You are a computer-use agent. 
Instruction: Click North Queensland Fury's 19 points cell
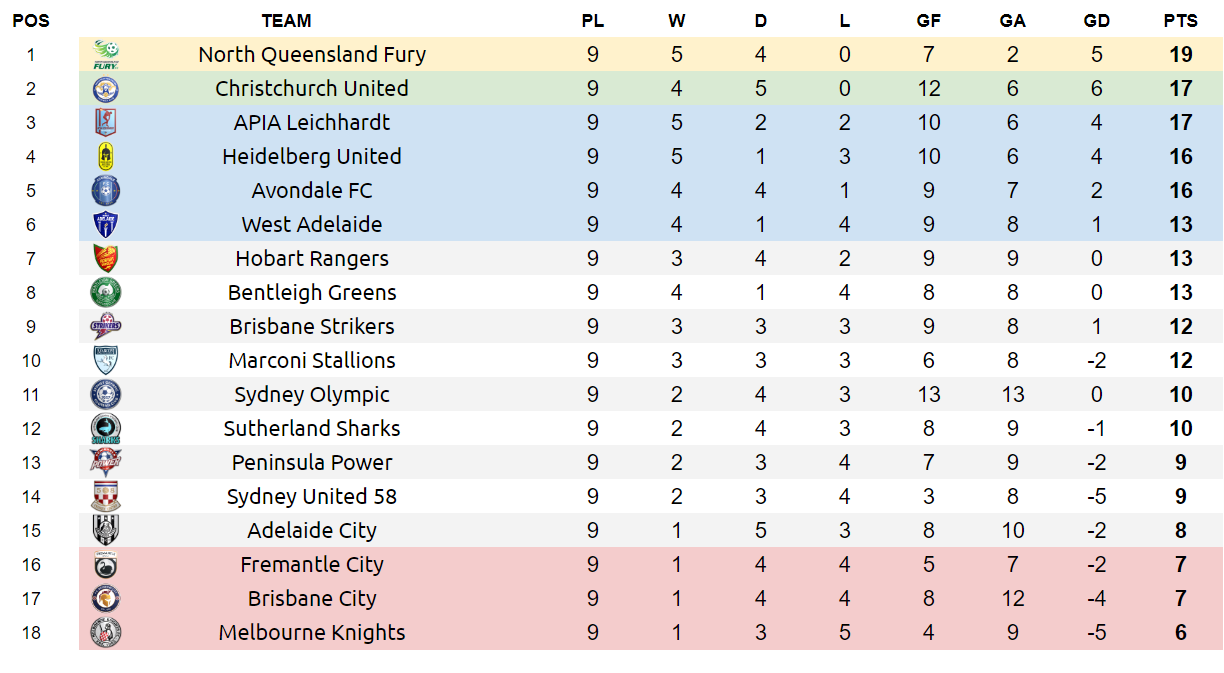pos(1180,55)
